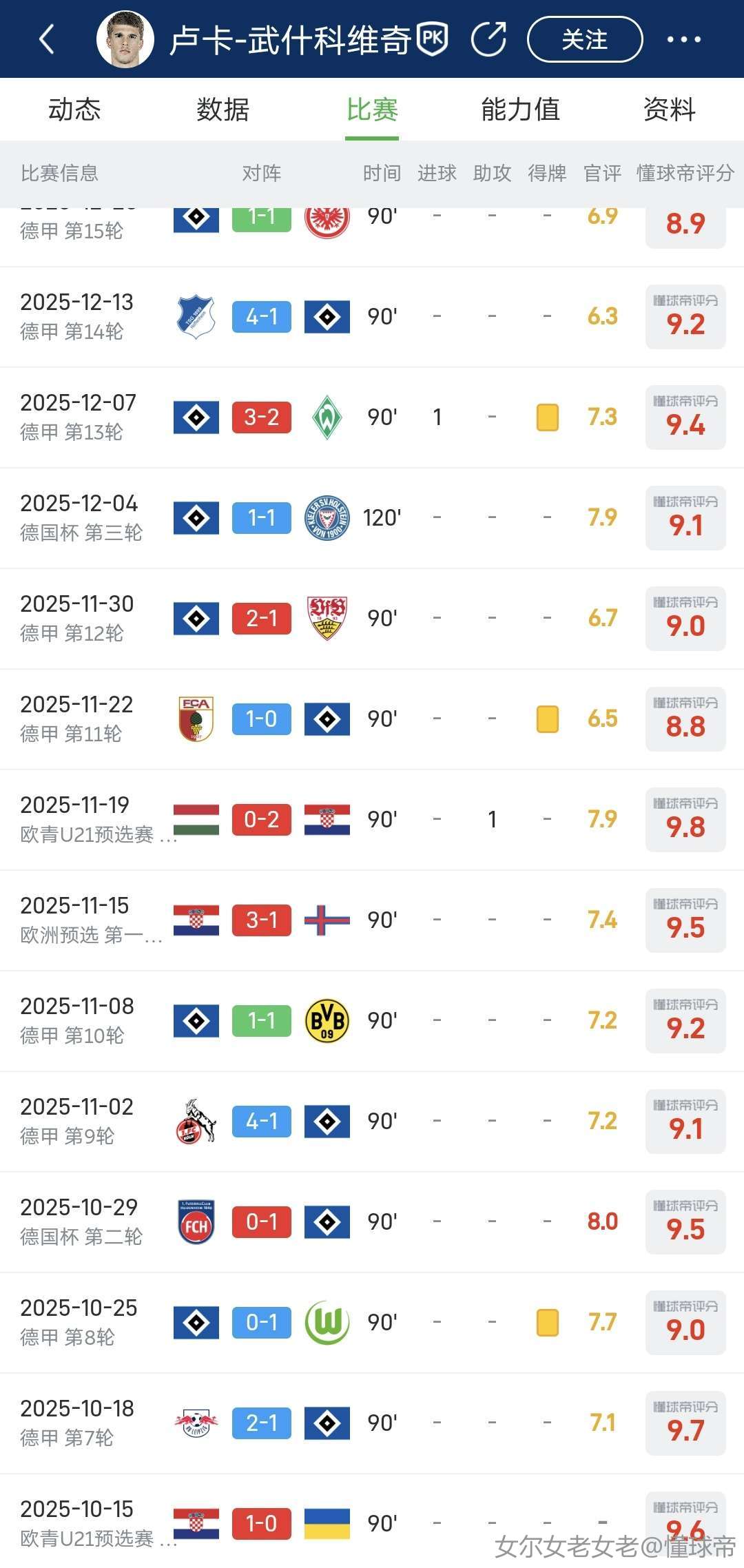Viewport: 744px width, 1568px height.
Task: Switch to the 数据 tab
Action: 223,110
